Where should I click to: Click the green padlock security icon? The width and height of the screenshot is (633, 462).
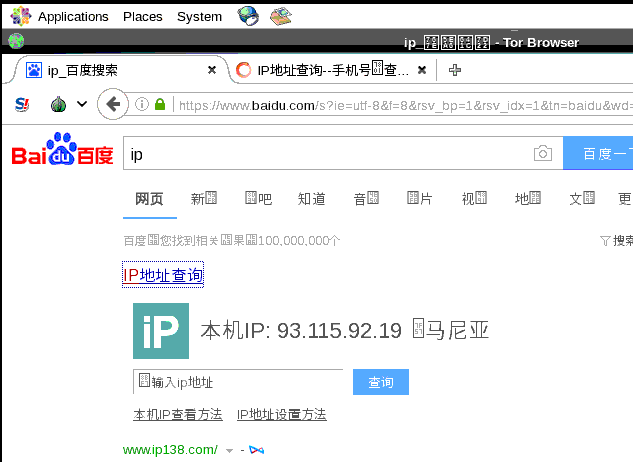(160, 105)
